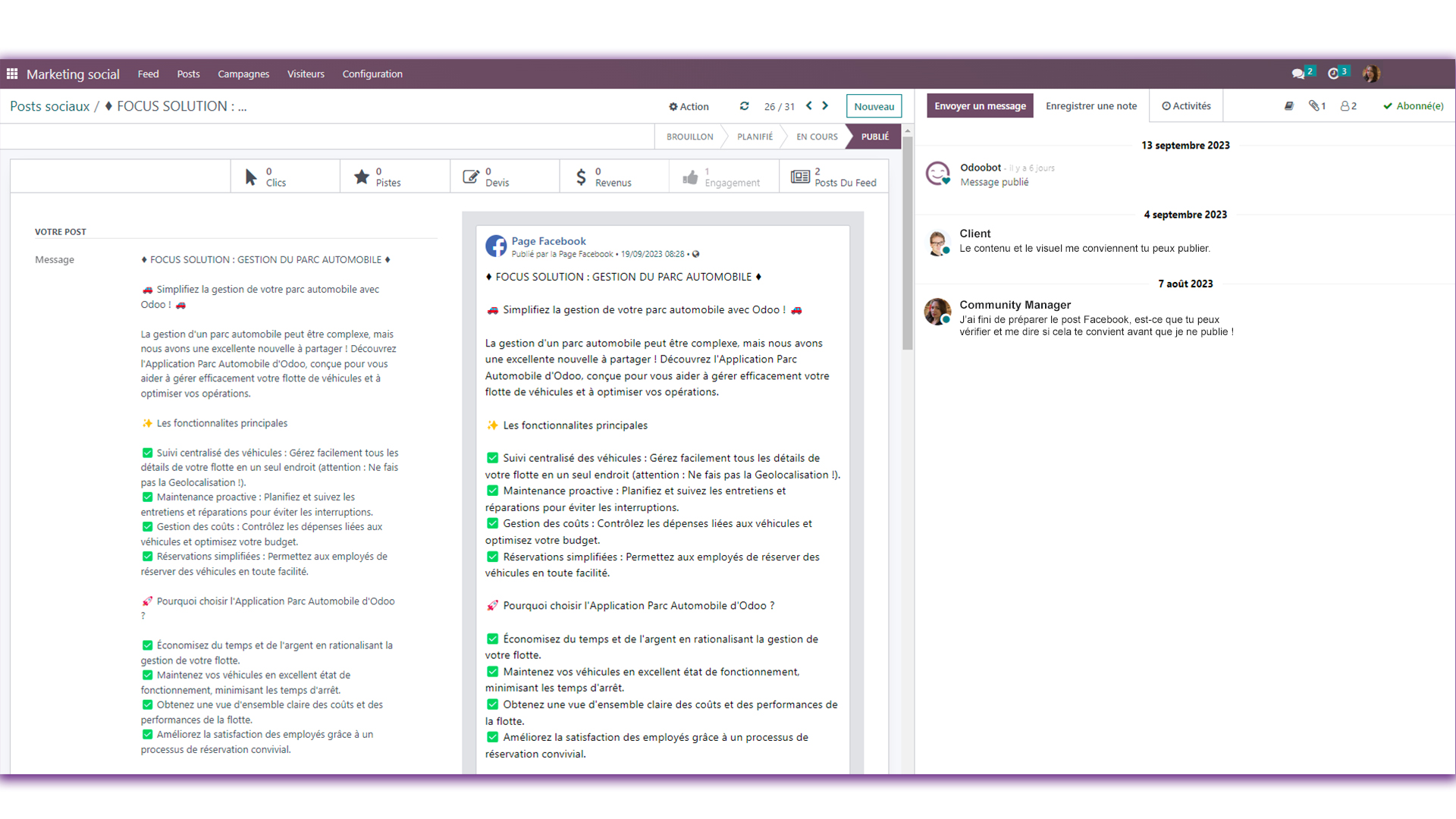Open the Posts menu

[188, 74]
